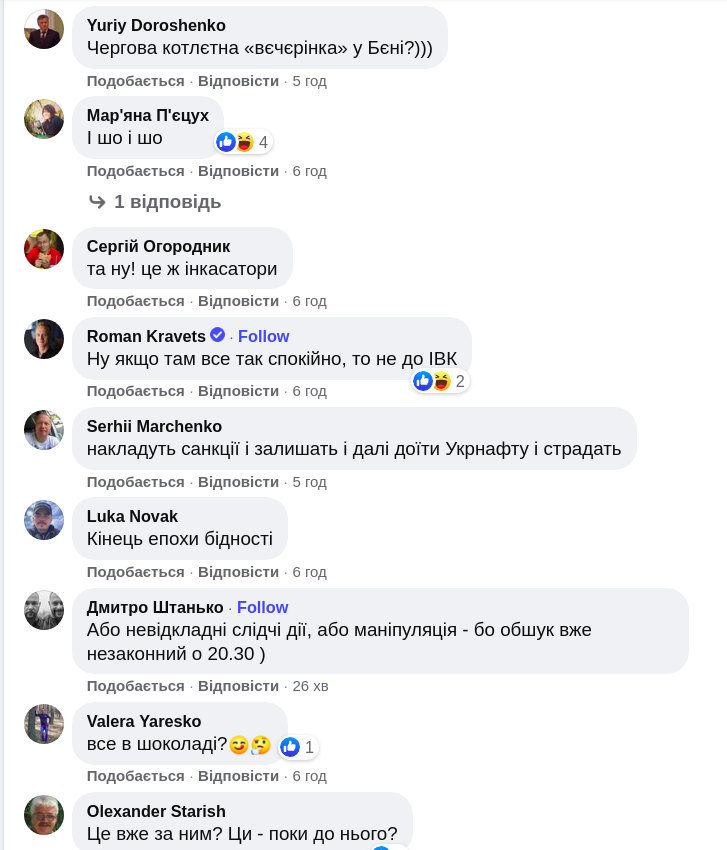View reactions on Roman Kravets's comment
Screen dimensions: 727x850
coord(440,381)
